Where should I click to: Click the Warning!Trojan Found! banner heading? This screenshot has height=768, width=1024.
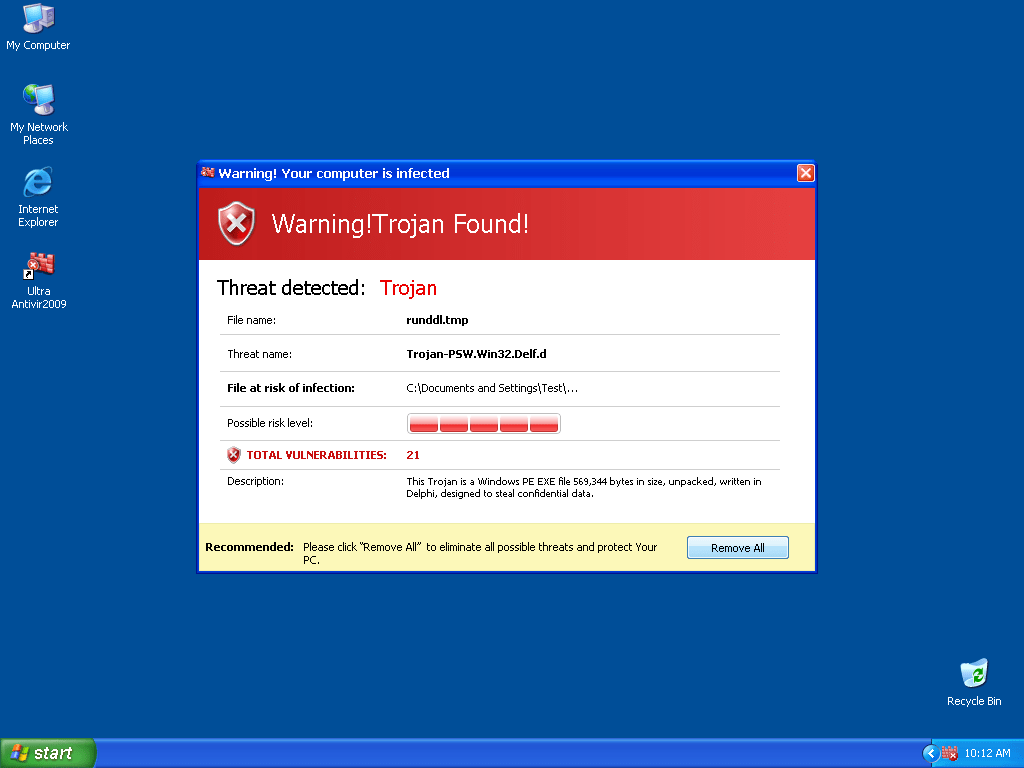400,224
